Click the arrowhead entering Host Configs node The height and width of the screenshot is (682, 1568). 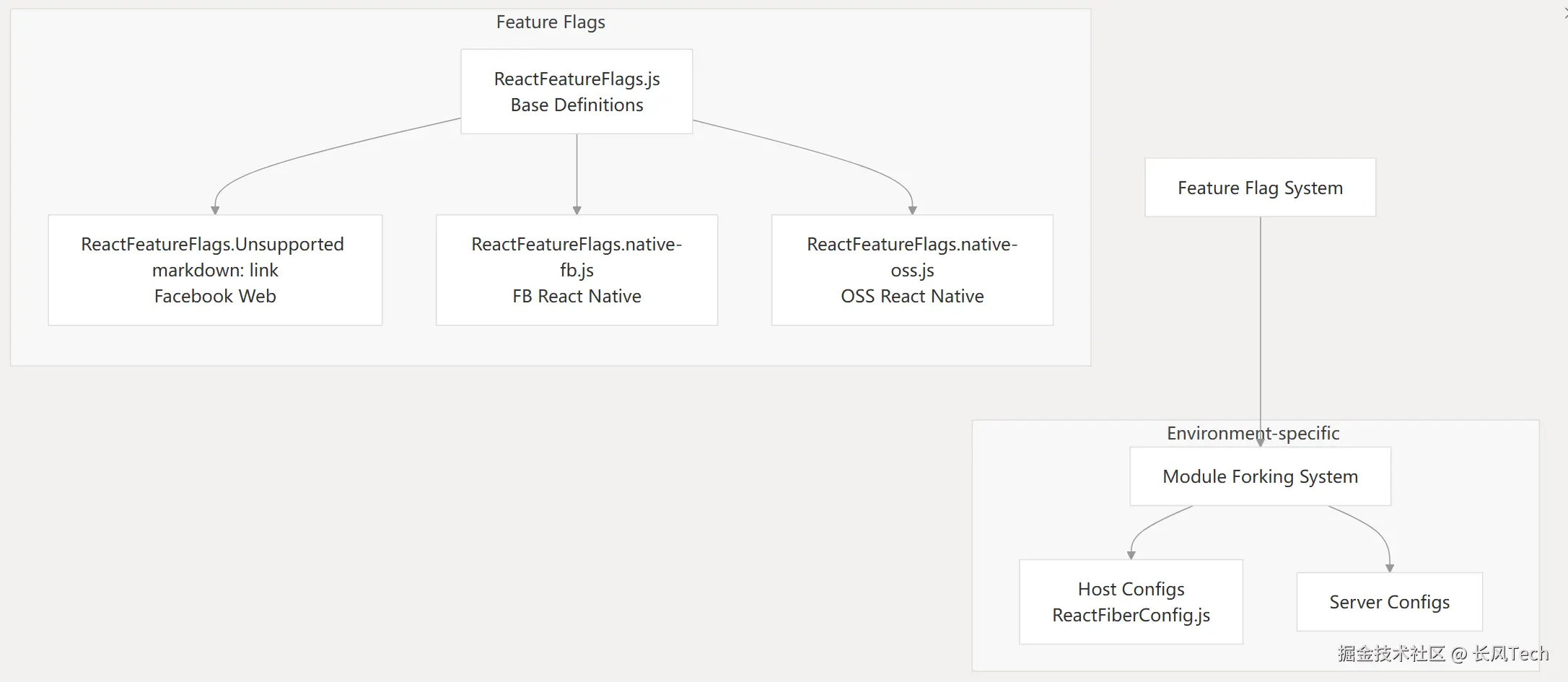tap(1131, 555)
